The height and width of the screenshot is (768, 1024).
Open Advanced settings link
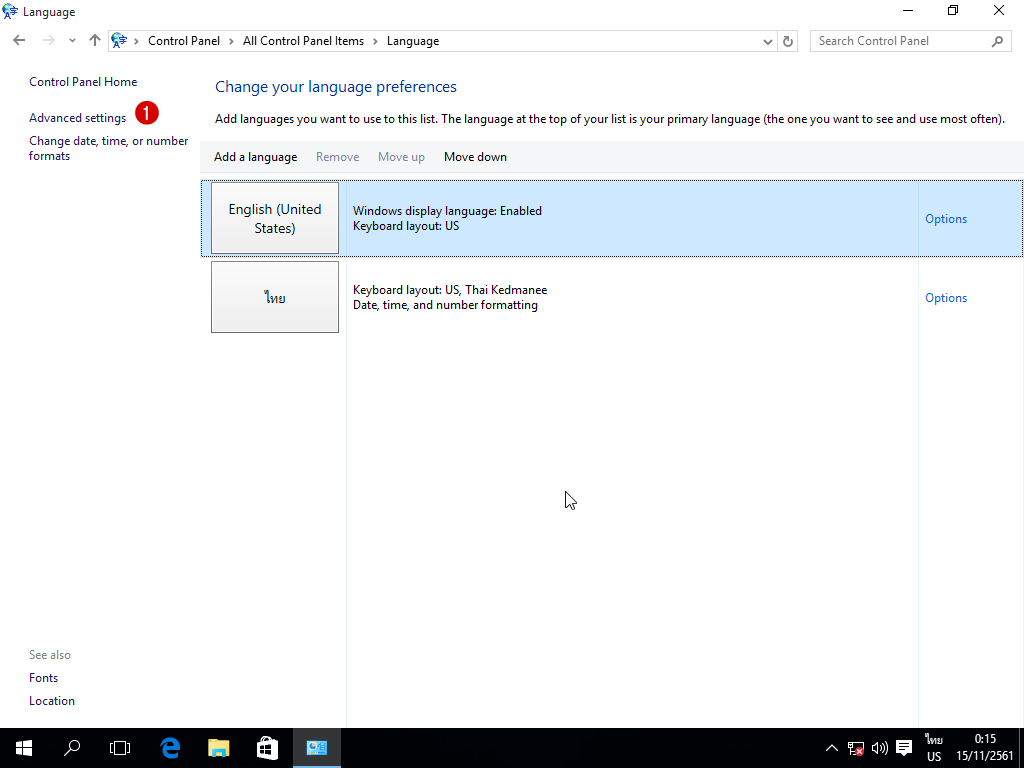coord(77,118)
